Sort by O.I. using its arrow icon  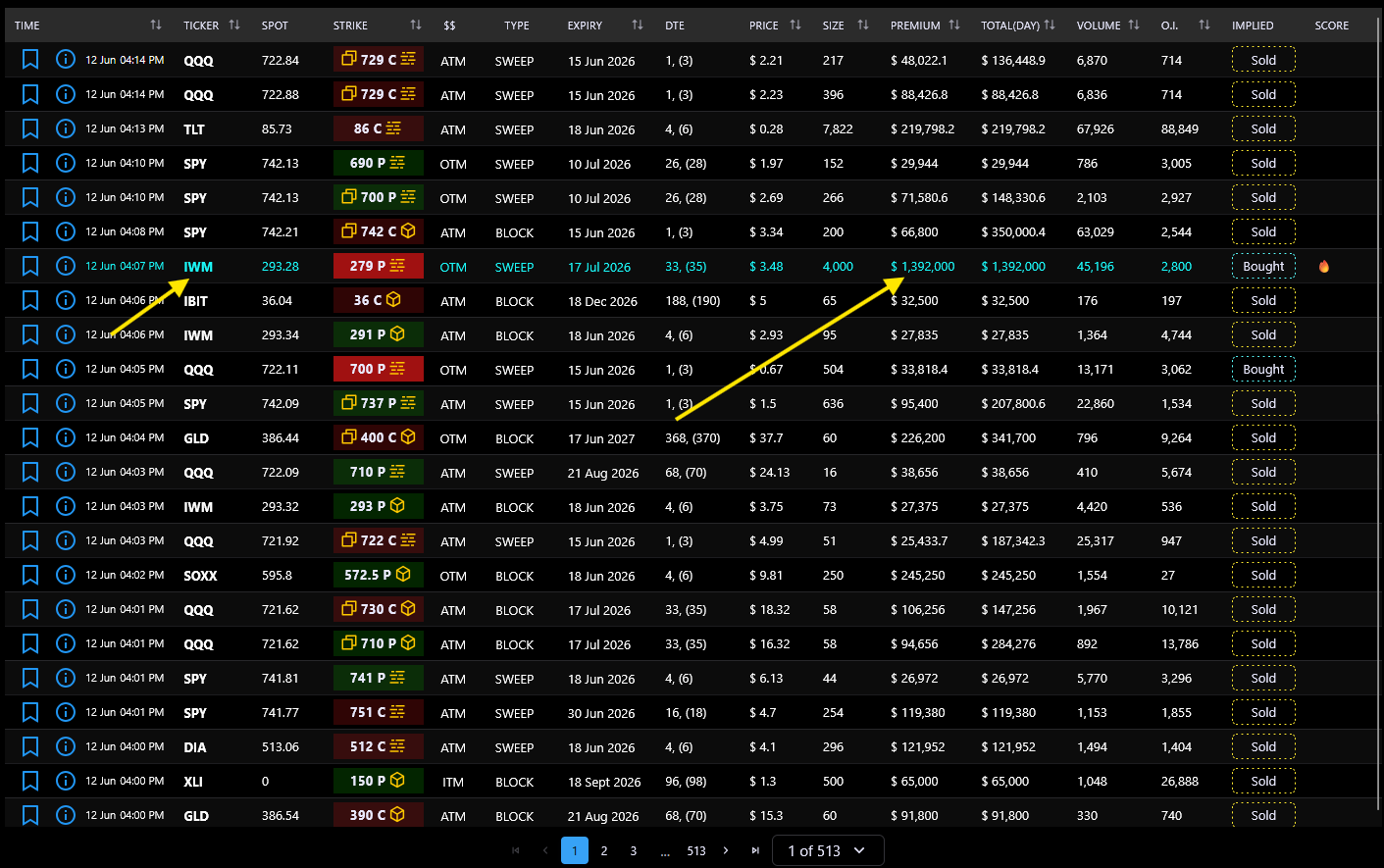1205,26
